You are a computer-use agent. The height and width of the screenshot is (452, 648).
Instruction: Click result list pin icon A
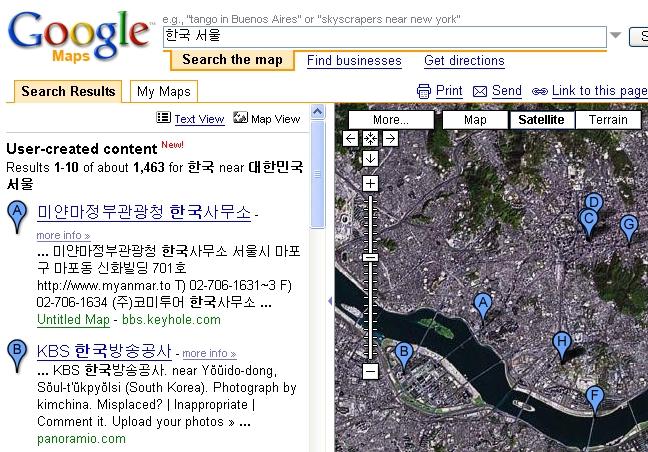click(17, 216)
